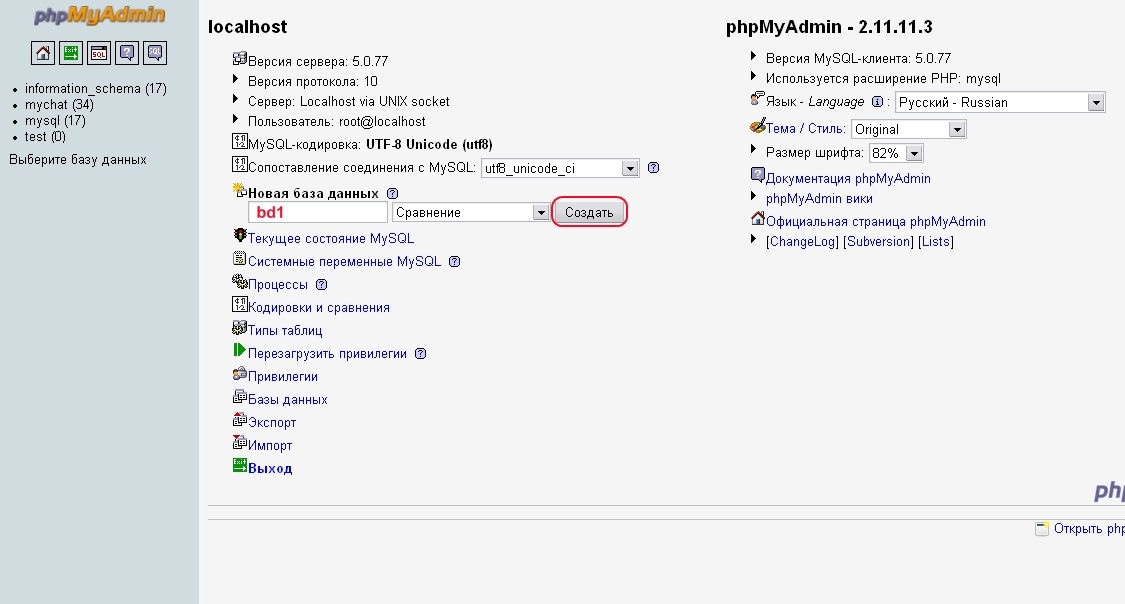1125x604 pixels.
Task: Open the Импорт link
Action: 270,445
